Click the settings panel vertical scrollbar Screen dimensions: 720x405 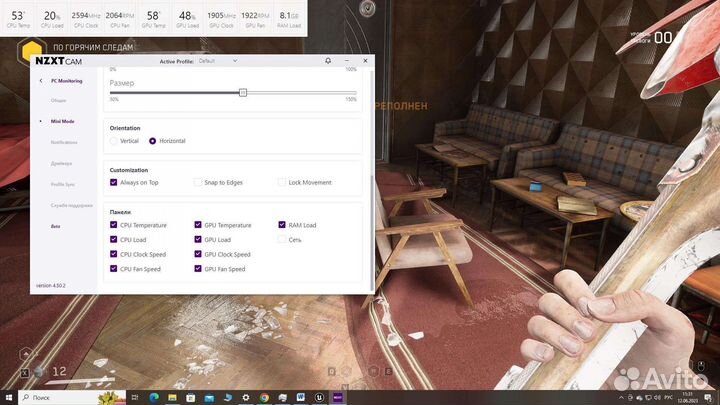[x=371, y=232]
